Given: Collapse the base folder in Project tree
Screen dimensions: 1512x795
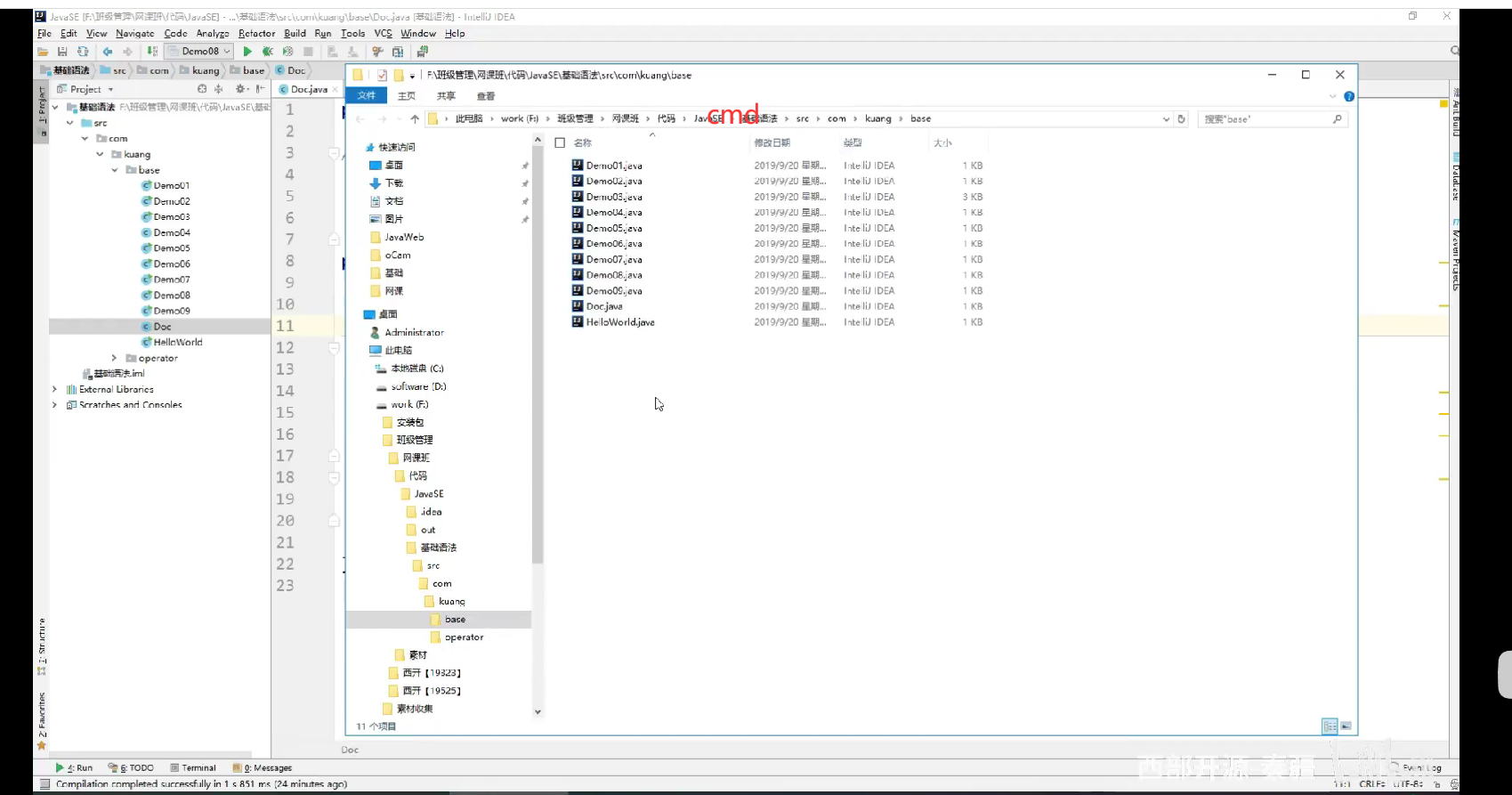Looking at the screenshot, I should coord(115,170).
